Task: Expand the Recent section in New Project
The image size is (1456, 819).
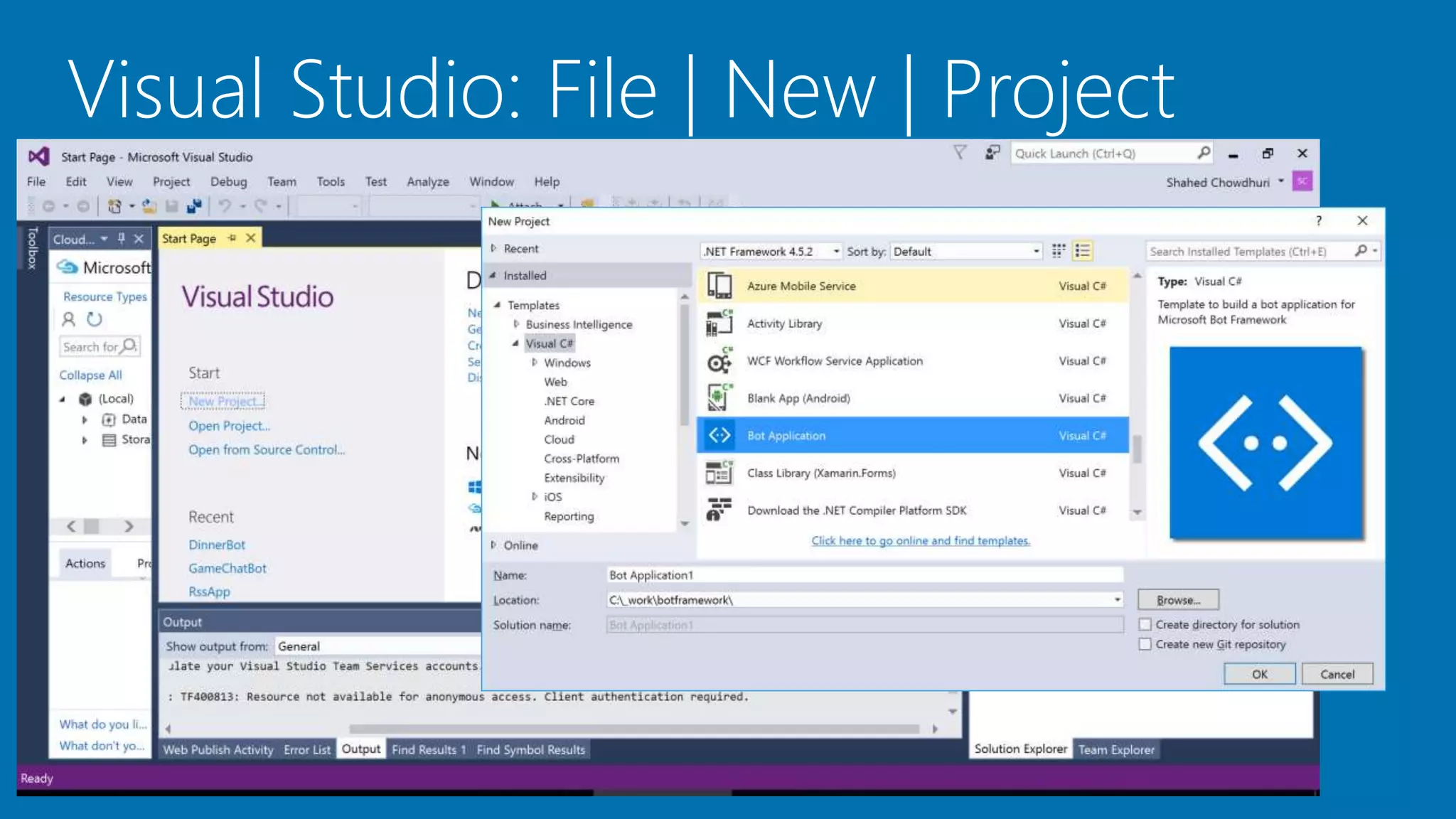Action: coord(493,248)
